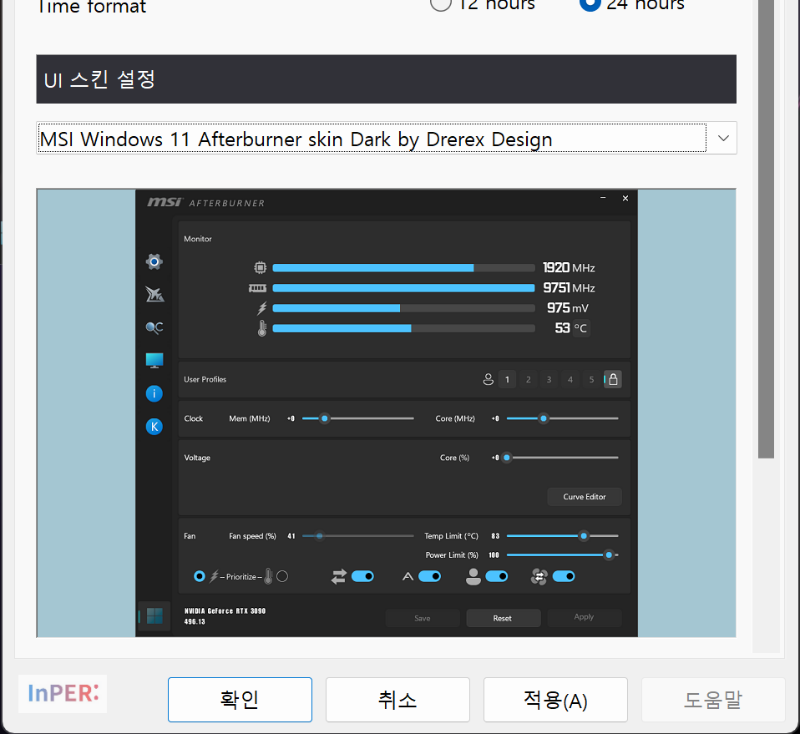Click the Windows logo icon in preview corner
The width and height of the screenshot is (800, 734).
point(154,616)
